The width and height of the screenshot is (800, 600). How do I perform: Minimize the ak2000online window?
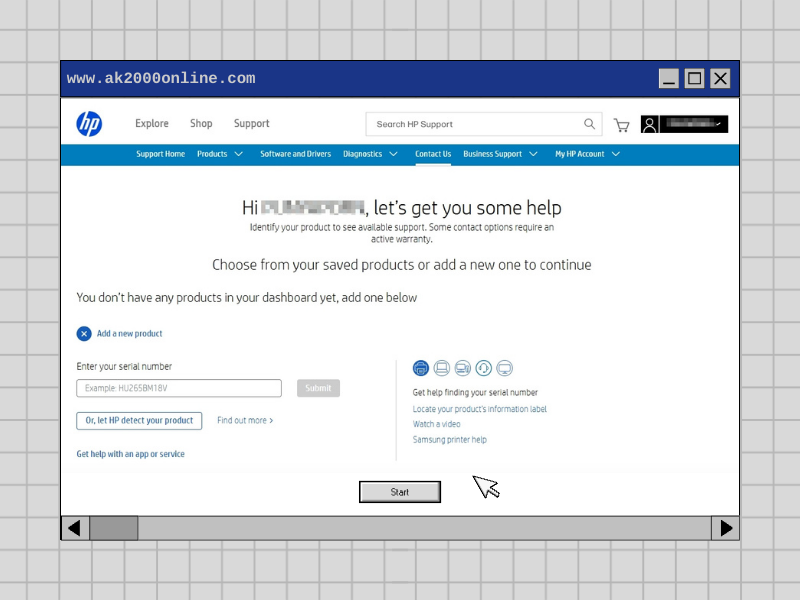[x=669, y=79]
